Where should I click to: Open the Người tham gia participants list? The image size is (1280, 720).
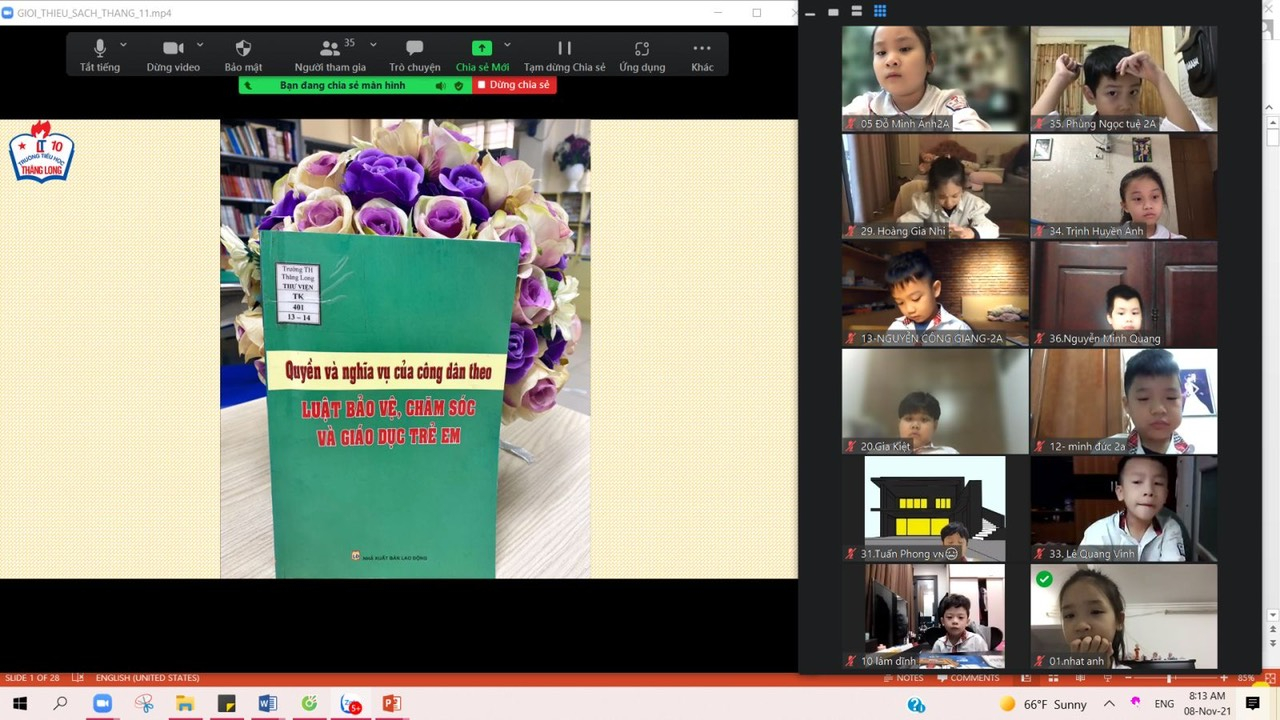[330, 54]
